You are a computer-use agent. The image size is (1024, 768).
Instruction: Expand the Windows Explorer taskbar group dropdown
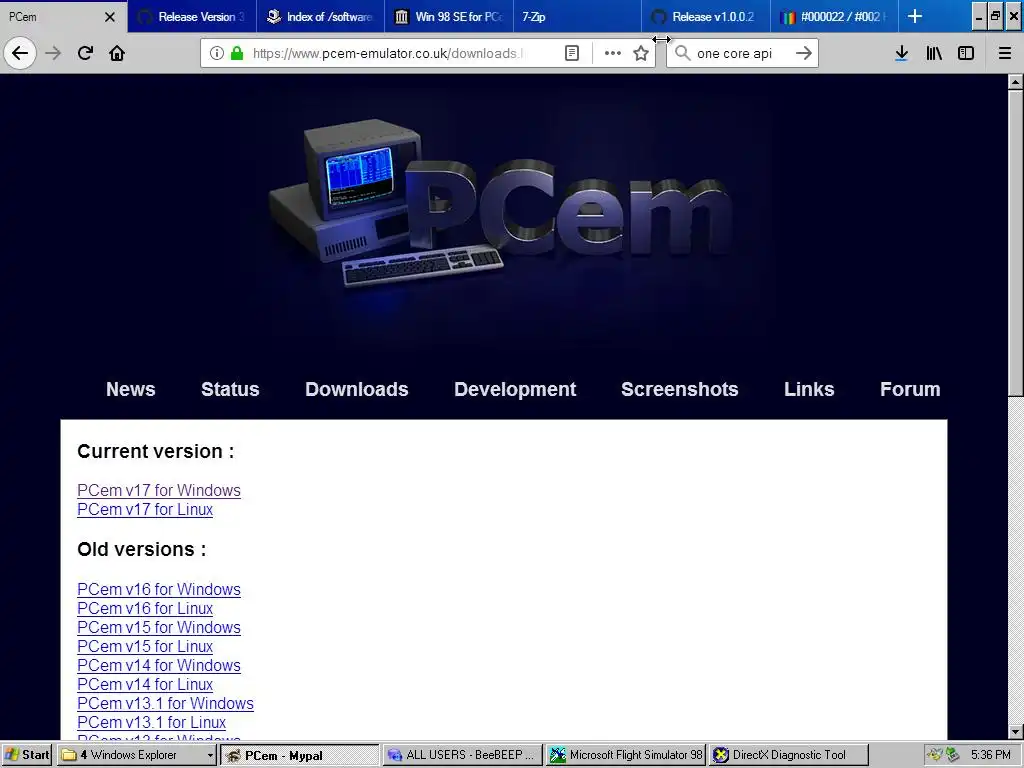pyautogui.click(x=210, y=755)
